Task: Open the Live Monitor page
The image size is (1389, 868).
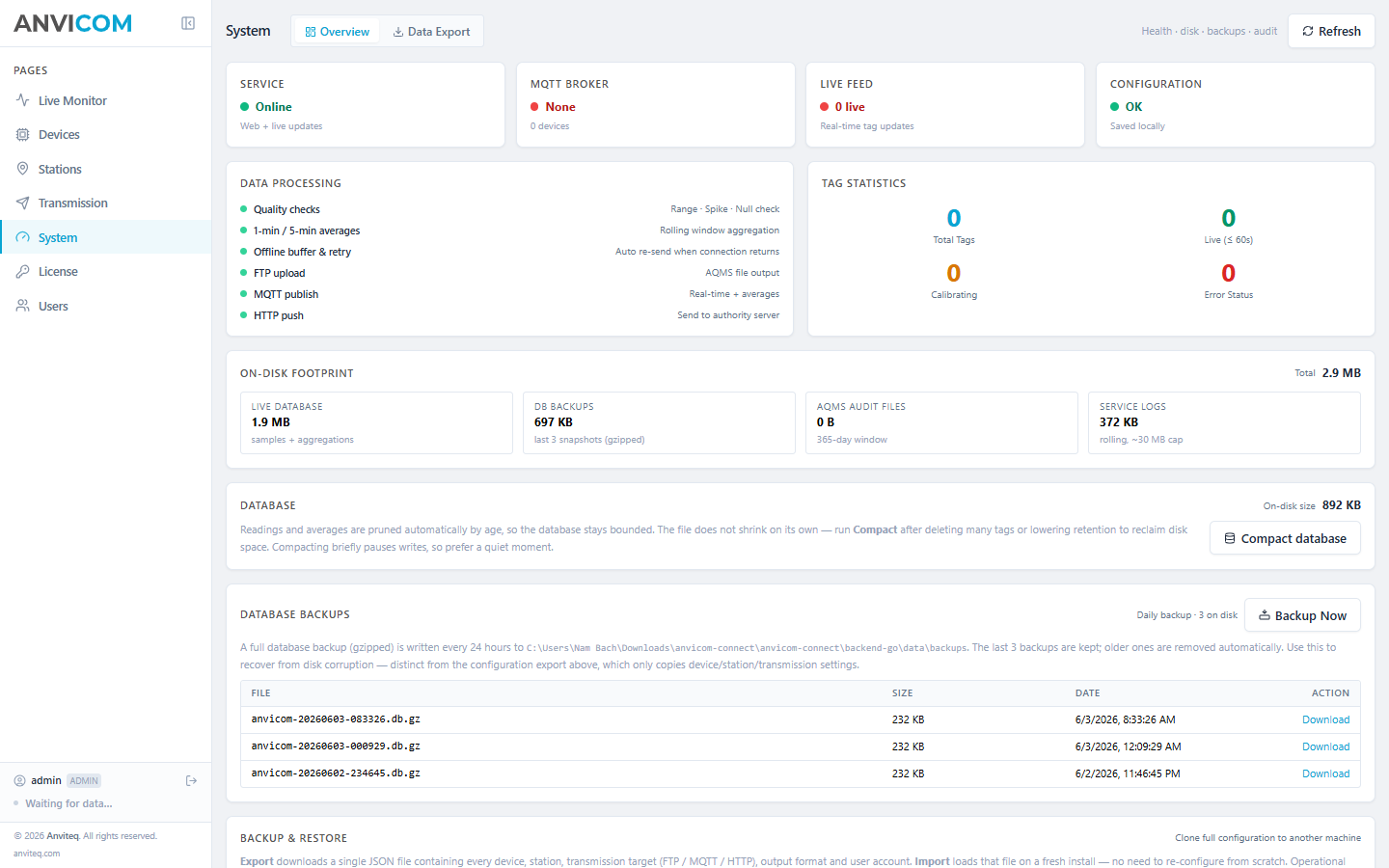Action: point(105,100)
